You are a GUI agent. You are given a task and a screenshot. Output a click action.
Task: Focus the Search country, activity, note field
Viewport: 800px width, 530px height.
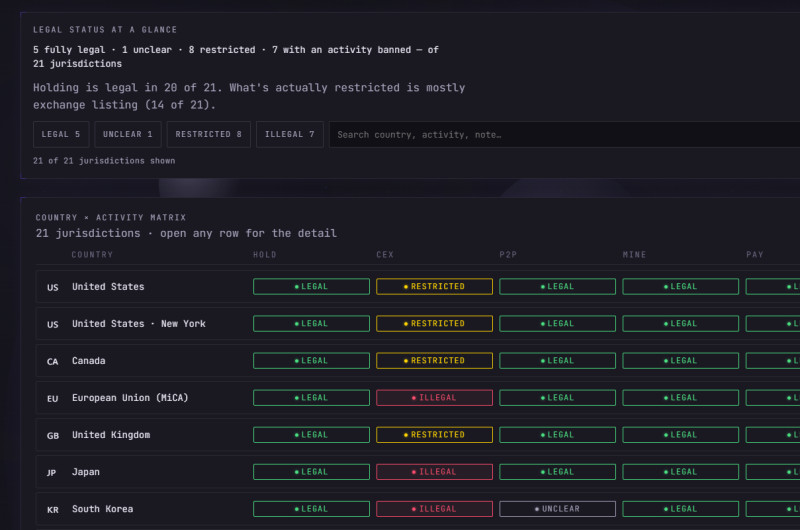[x=564, y=135]
